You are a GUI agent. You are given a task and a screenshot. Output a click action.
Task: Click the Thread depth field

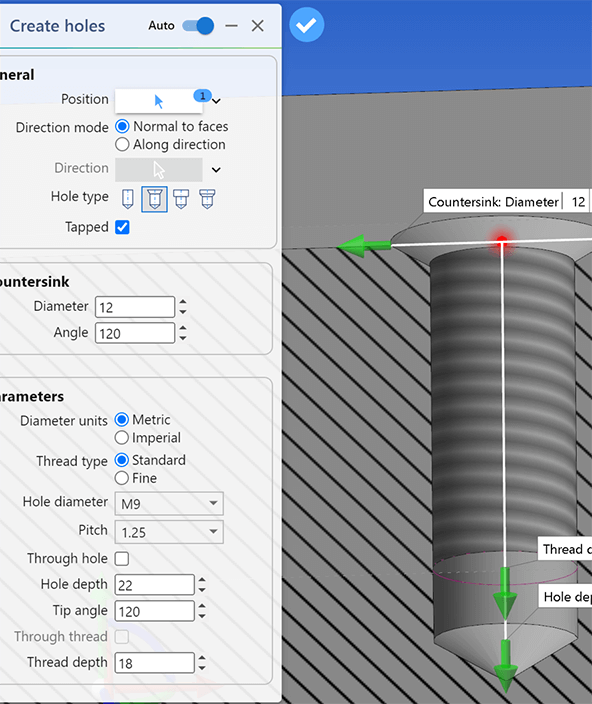(x=154, y=663)
